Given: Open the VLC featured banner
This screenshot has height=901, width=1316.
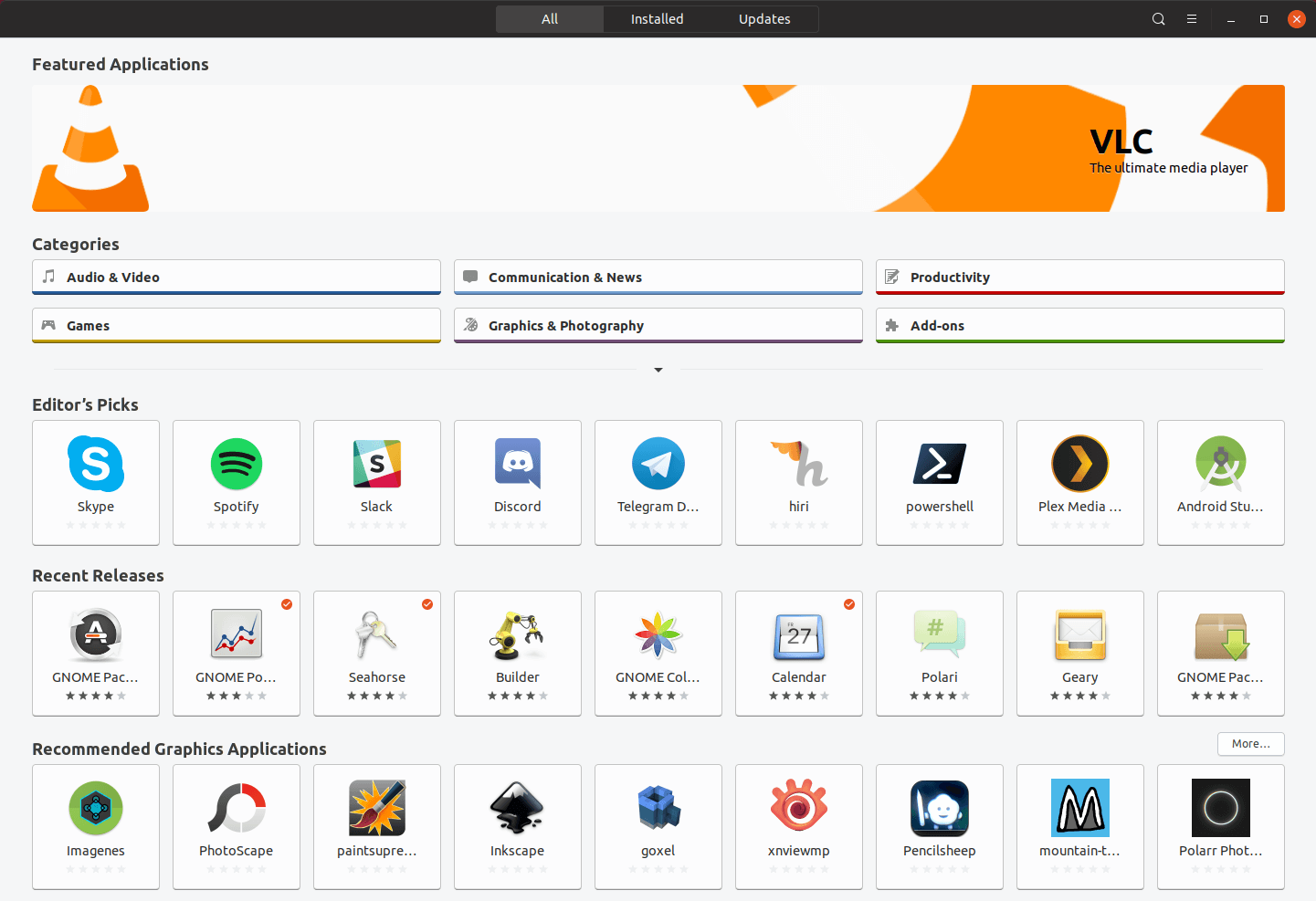Looking at the screenshot, I should click(658, 148).
